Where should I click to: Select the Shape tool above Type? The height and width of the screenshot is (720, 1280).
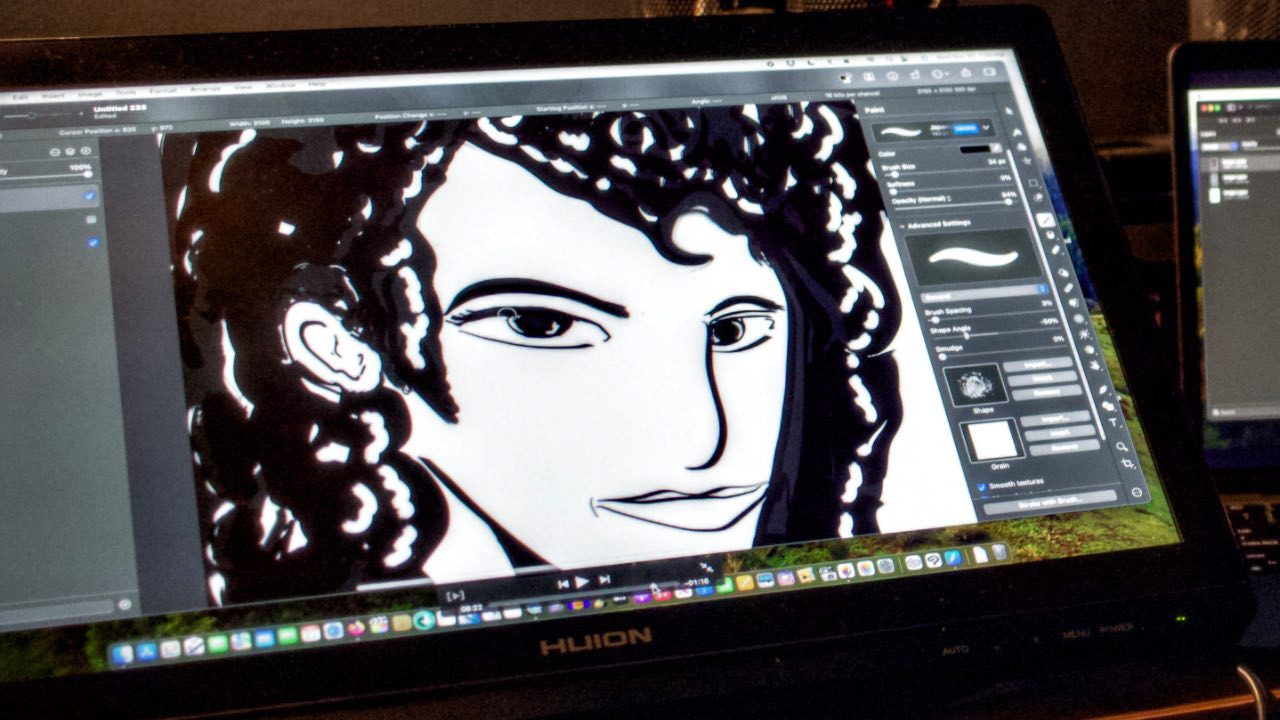1107,405
